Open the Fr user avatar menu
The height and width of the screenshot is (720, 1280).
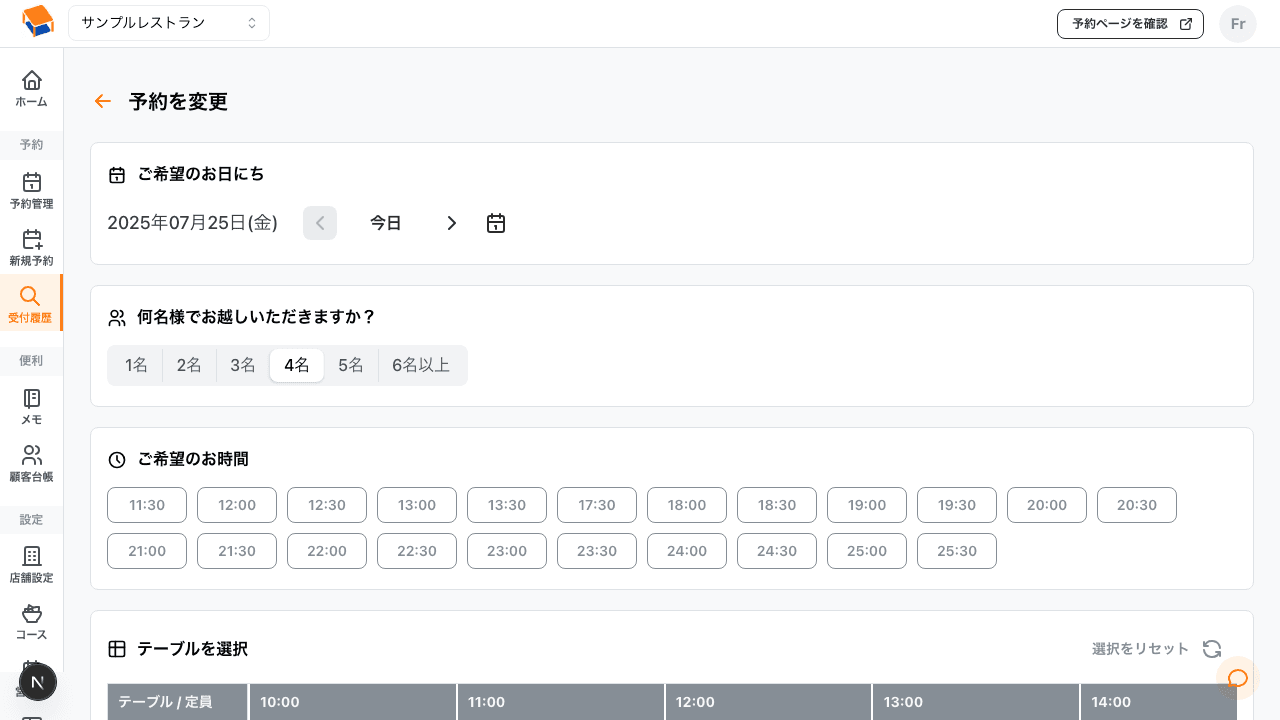[x=1237, y=24]
